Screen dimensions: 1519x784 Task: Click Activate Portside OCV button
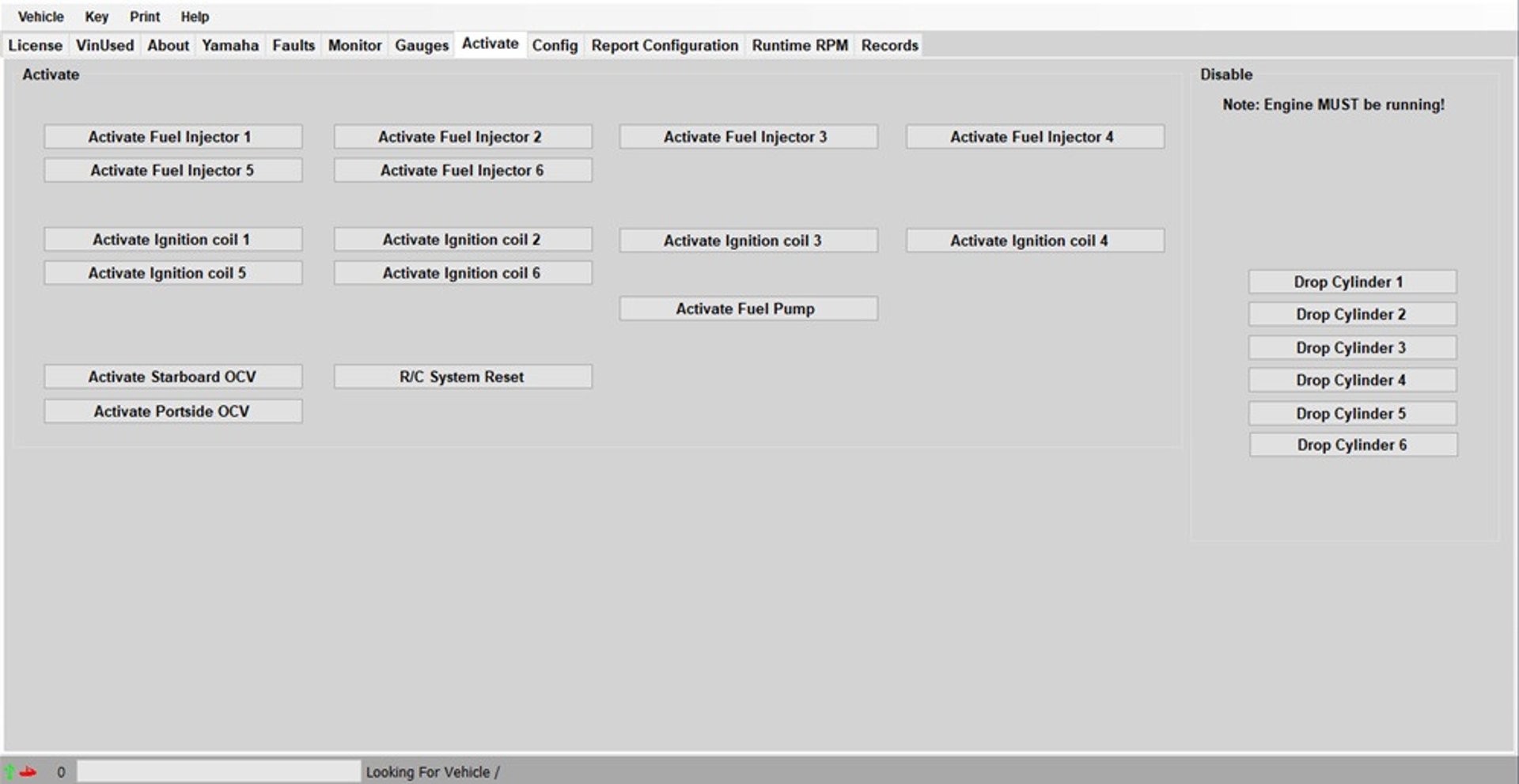pyautogui.click(x=173, y=411)
